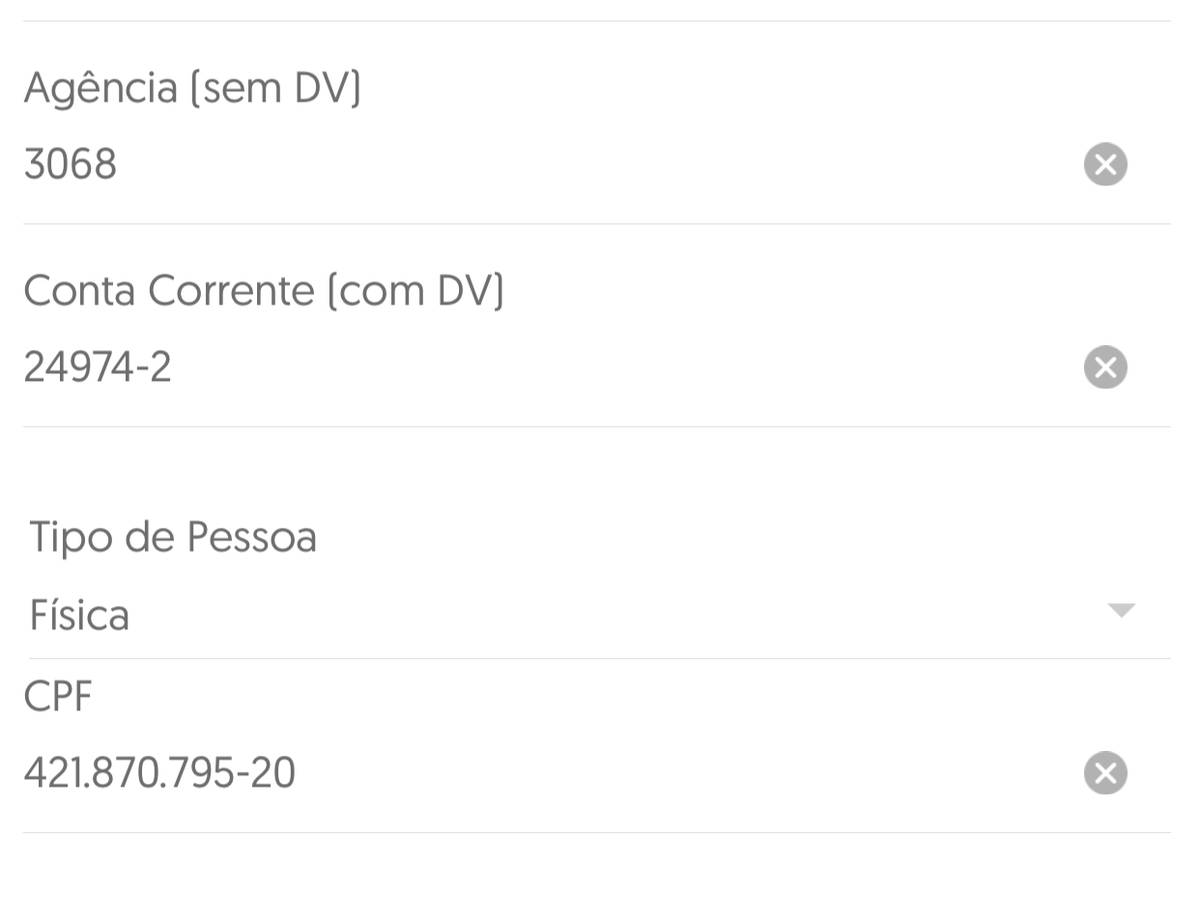Viewport: 1200px width, 900px height.
Task: Erase the CPF number via X icon
Action: 1105,773
